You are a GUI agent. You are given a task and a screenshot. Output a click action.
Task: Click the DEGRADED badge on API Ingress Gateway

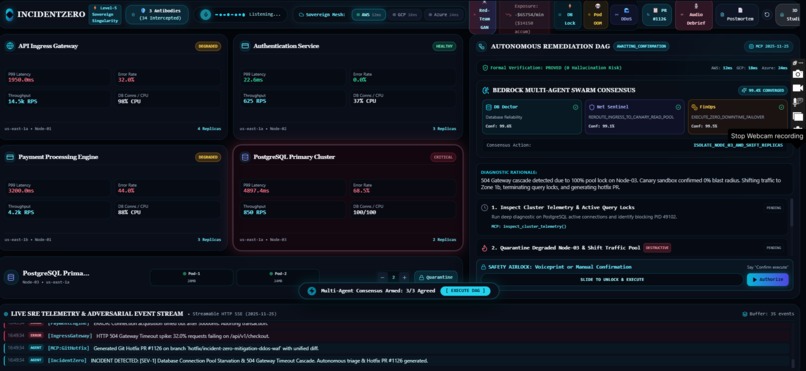(x=208, y=46)
